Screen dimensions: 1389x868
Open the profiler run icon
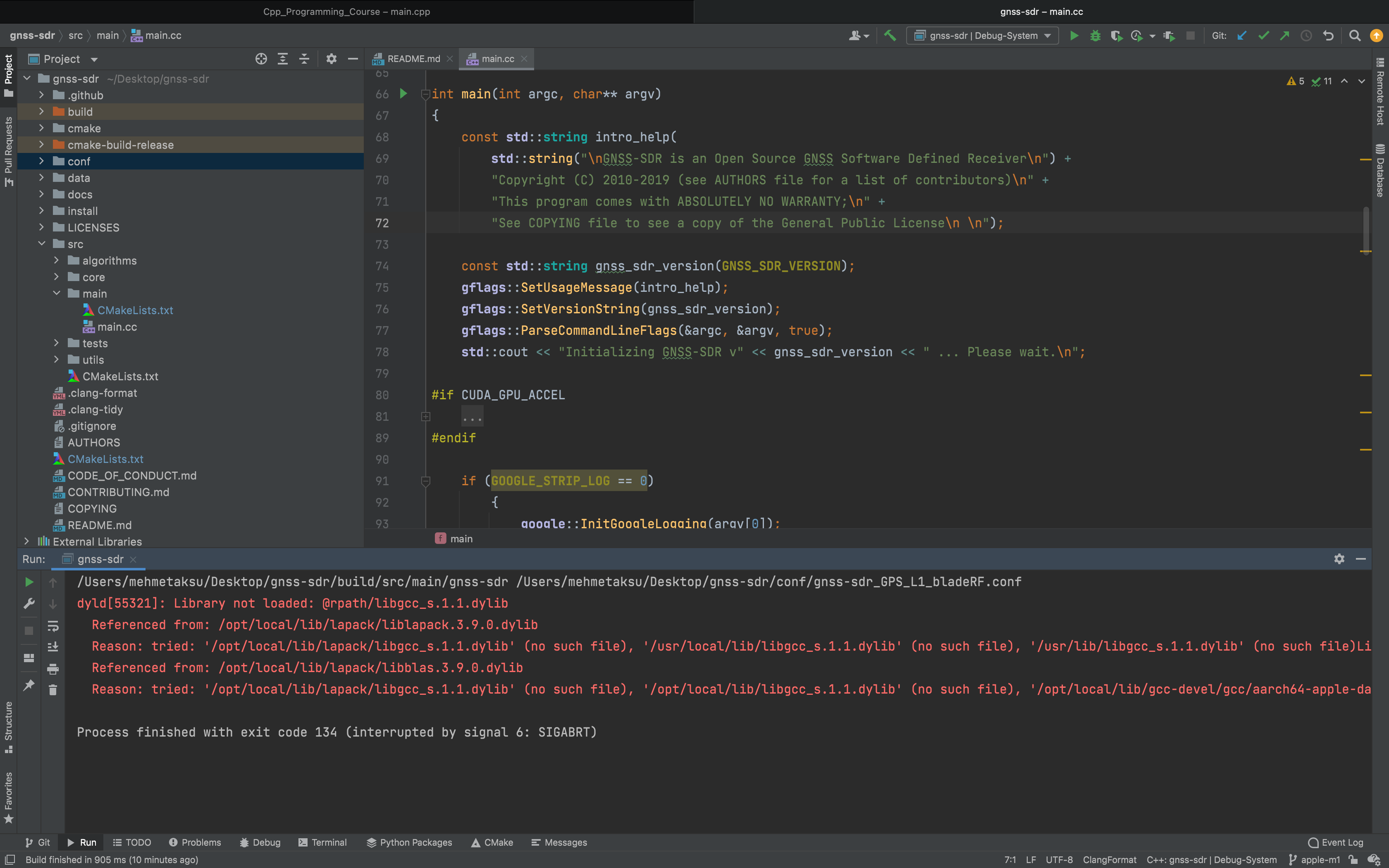1136,36
